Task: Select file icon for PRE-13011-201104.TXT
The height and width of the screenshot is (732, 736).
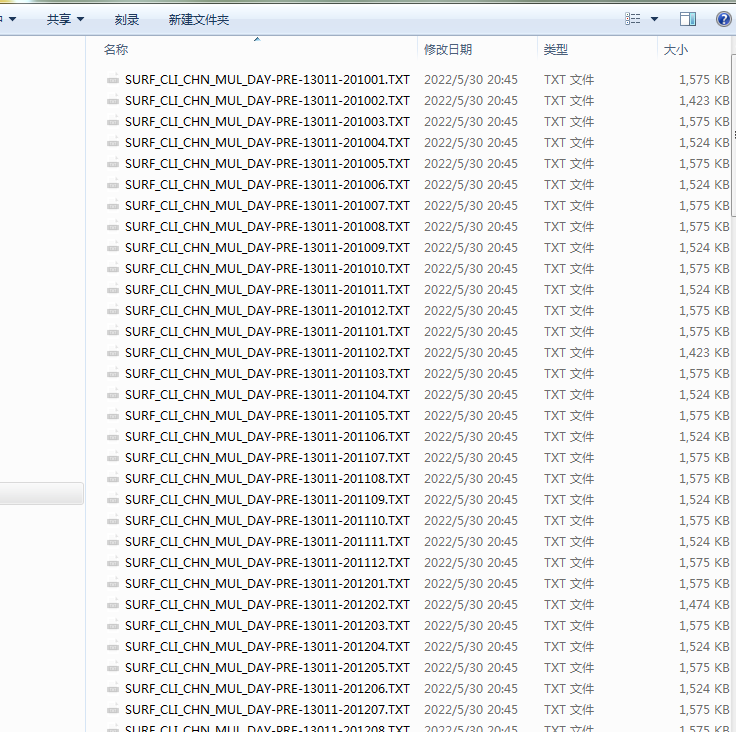Action: point(113,394)
